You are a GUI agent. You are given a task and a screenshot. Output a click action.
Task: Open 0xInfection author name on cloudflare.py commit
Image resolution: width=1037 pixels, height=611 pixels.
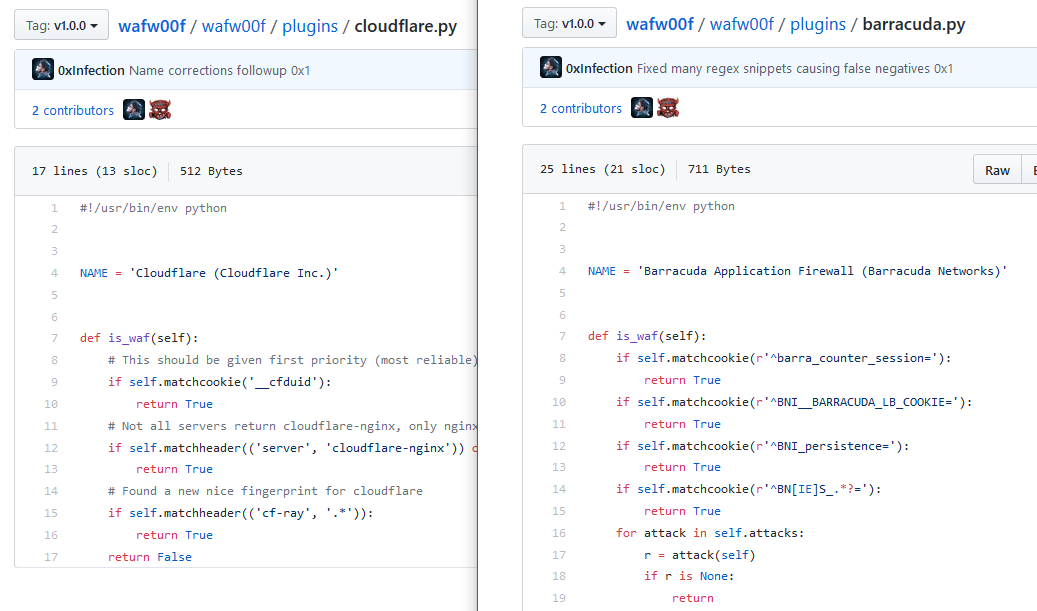(x=91, y=70)
